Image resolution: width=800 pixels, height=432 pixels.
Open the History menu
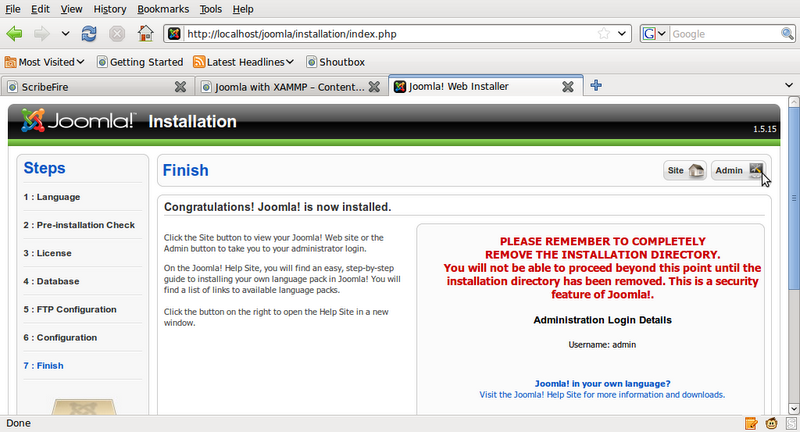[110, 9]
